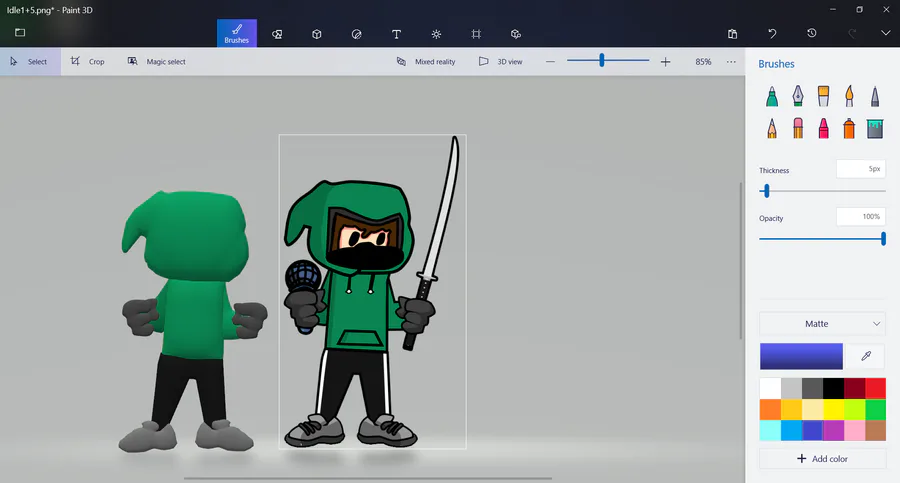
Task: Expand the top-right chevron menu
Action: coord(886,33)
